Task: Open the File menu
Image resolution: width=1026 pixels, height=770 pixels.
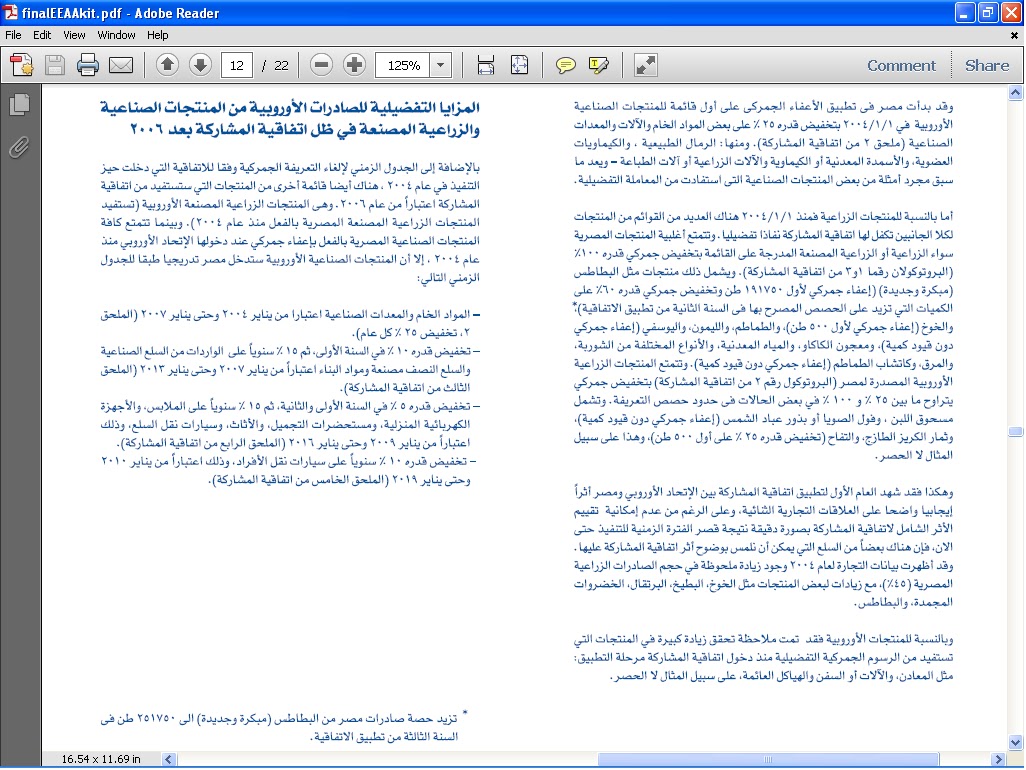Action: coord(13,35)
